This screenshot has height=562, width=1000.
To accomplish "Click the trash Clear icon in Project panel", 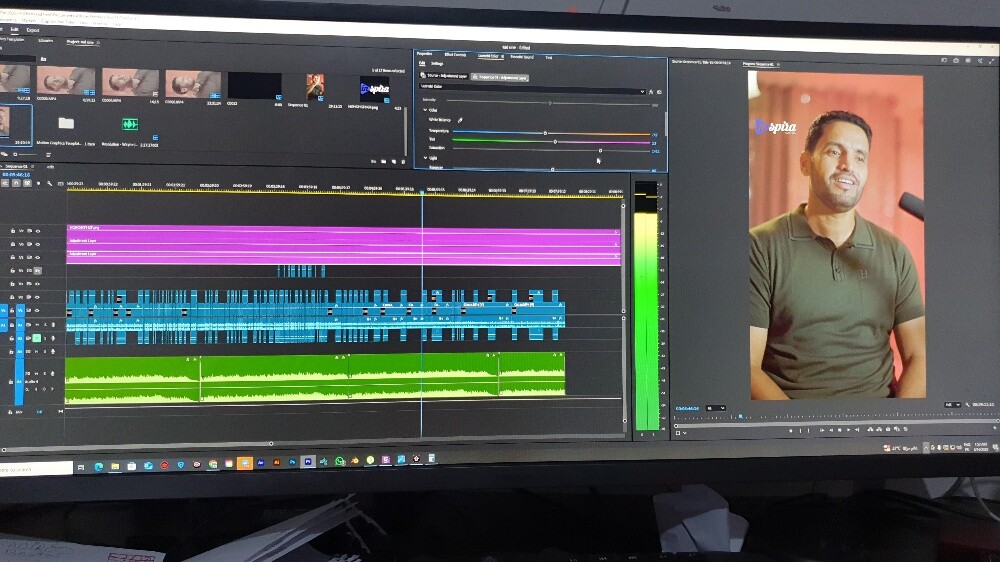I will click(x=403, y=162).
